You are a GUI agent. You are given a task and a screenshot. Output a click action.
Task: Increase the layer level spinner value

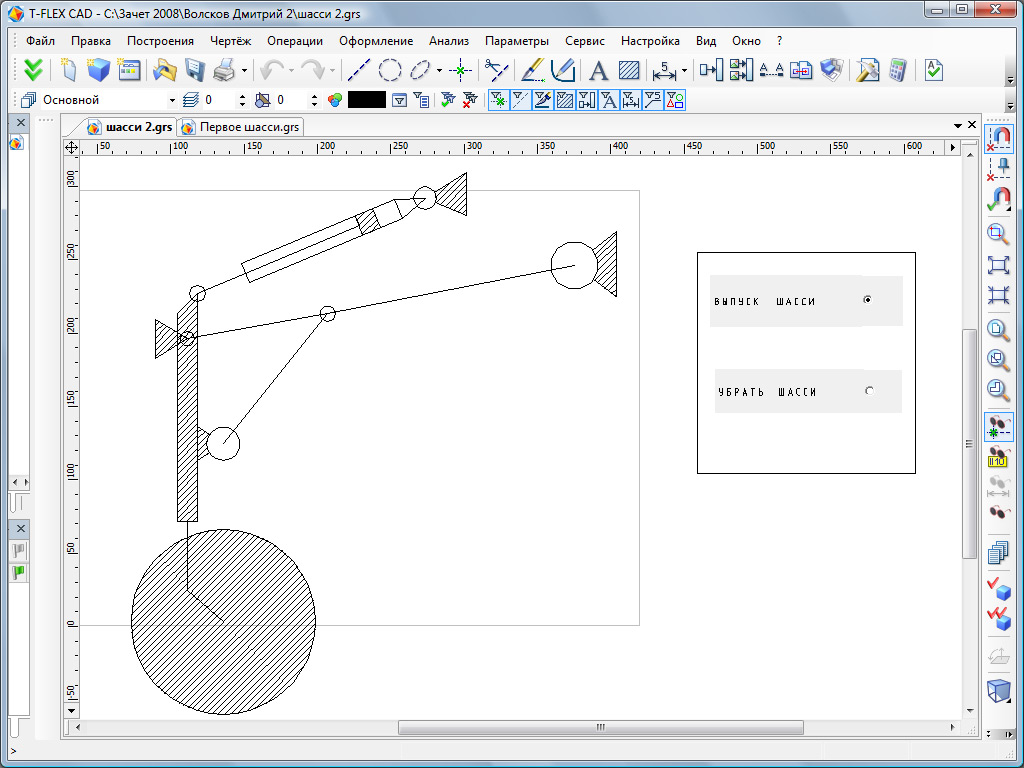242,96
